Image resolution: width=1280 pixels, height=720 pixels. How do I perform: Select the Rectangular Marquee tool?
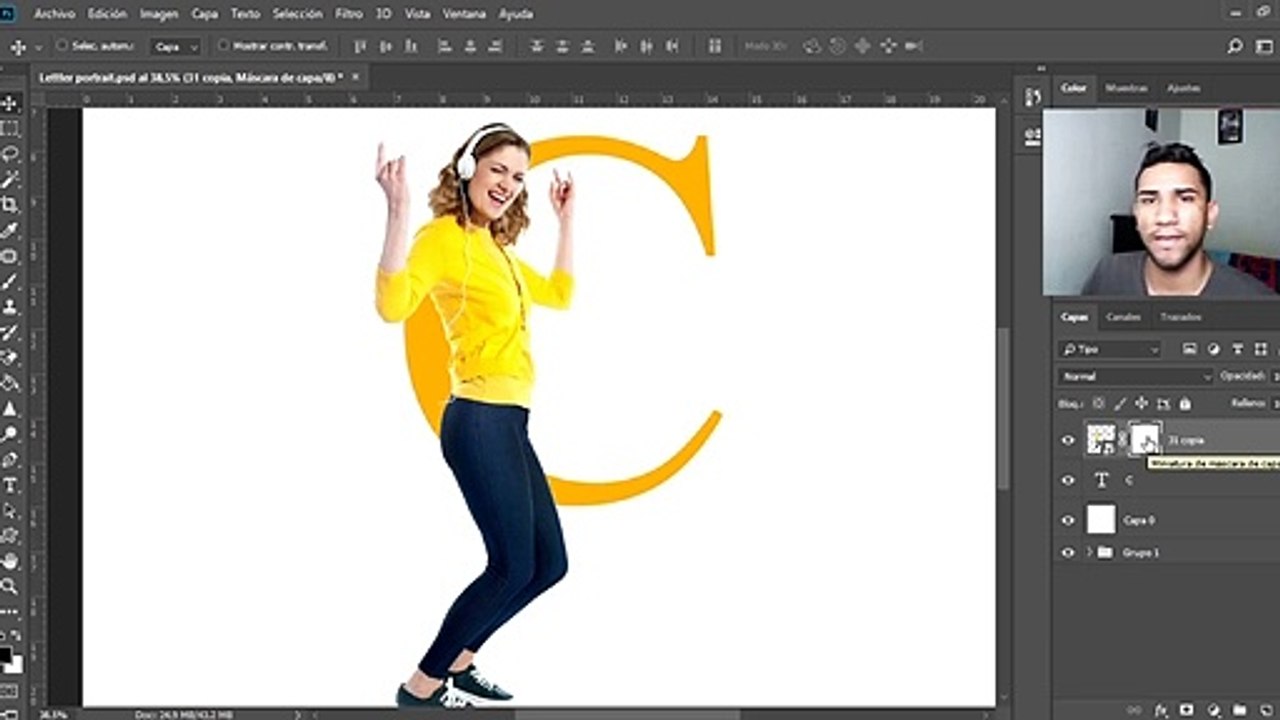[x=10, y=129]
